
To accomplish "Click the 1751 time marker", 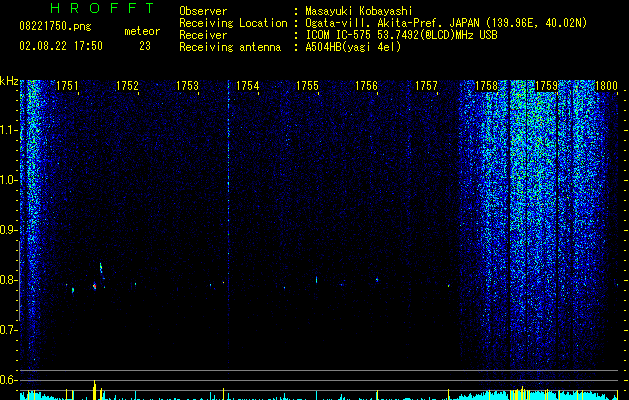I will [67, 86].
